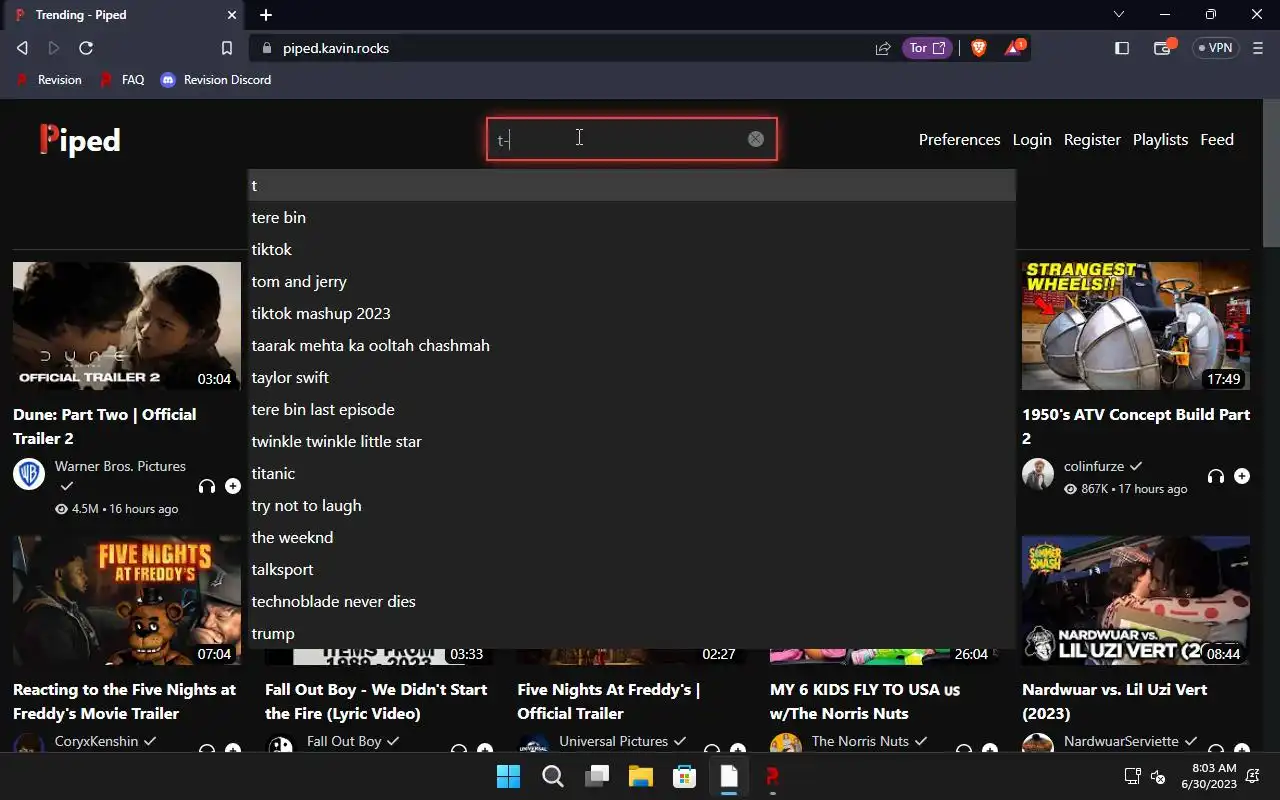Click the Piped logo
1280x800 pixels.
80,140
